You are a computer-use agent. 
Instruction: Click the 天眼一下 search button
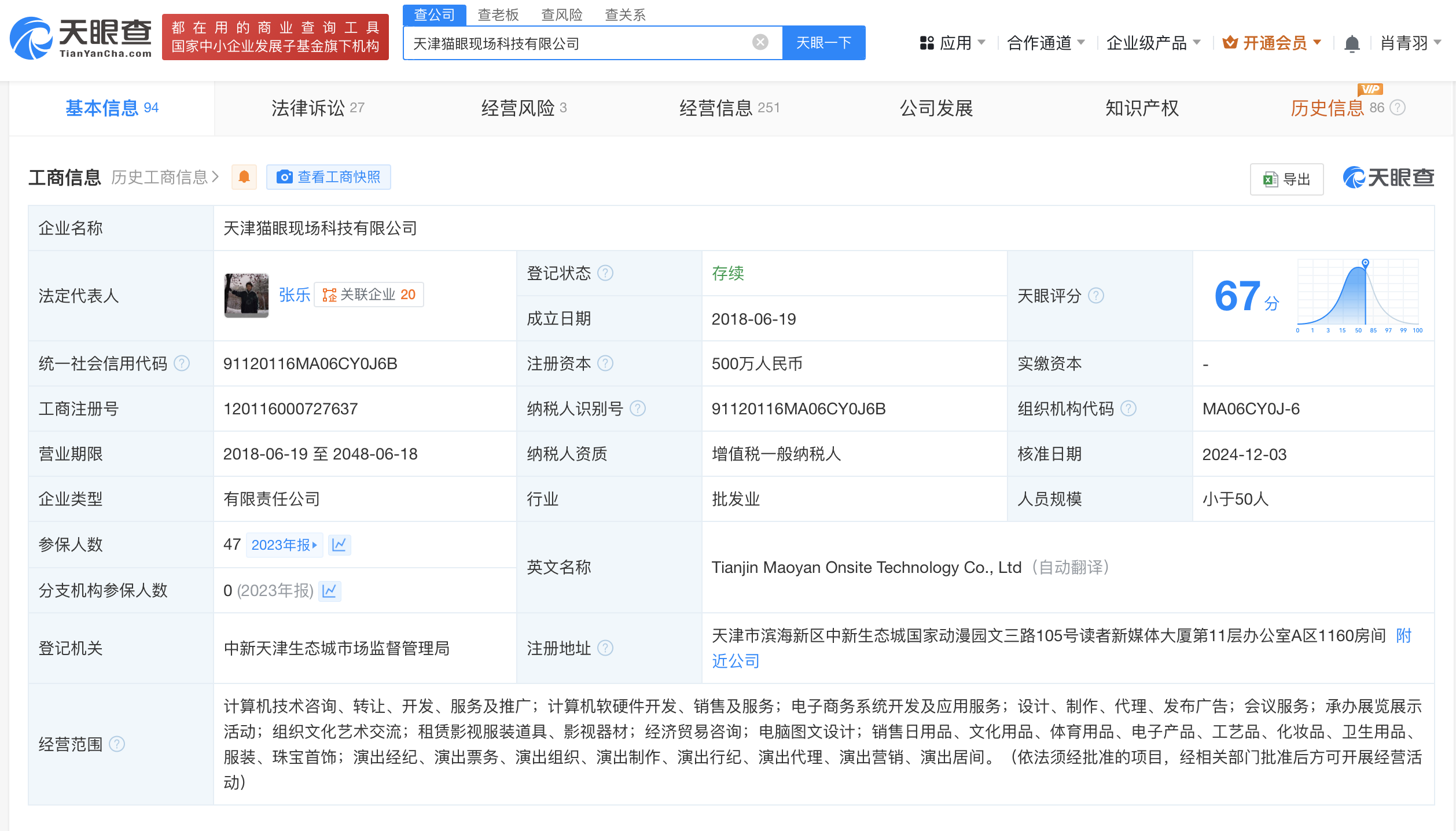823,43
